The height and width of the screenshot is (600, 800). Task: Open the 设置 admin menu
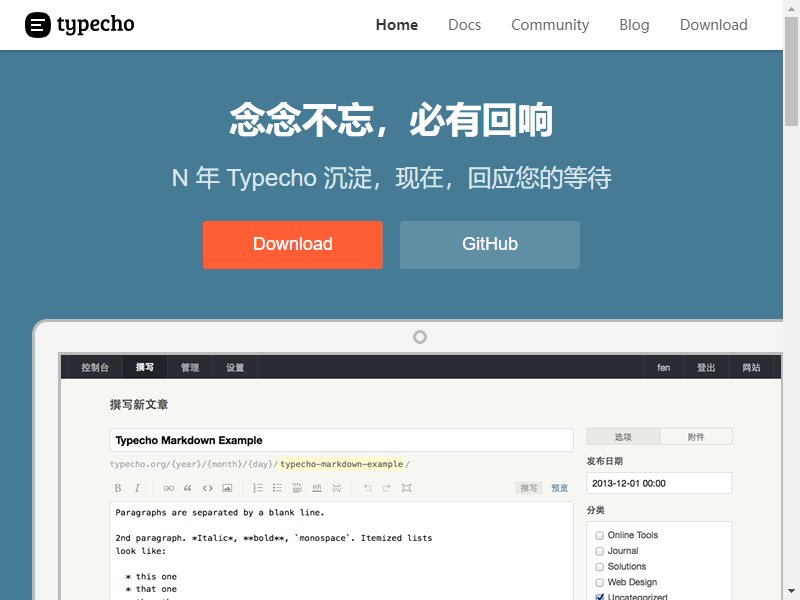tap(235, 367)
